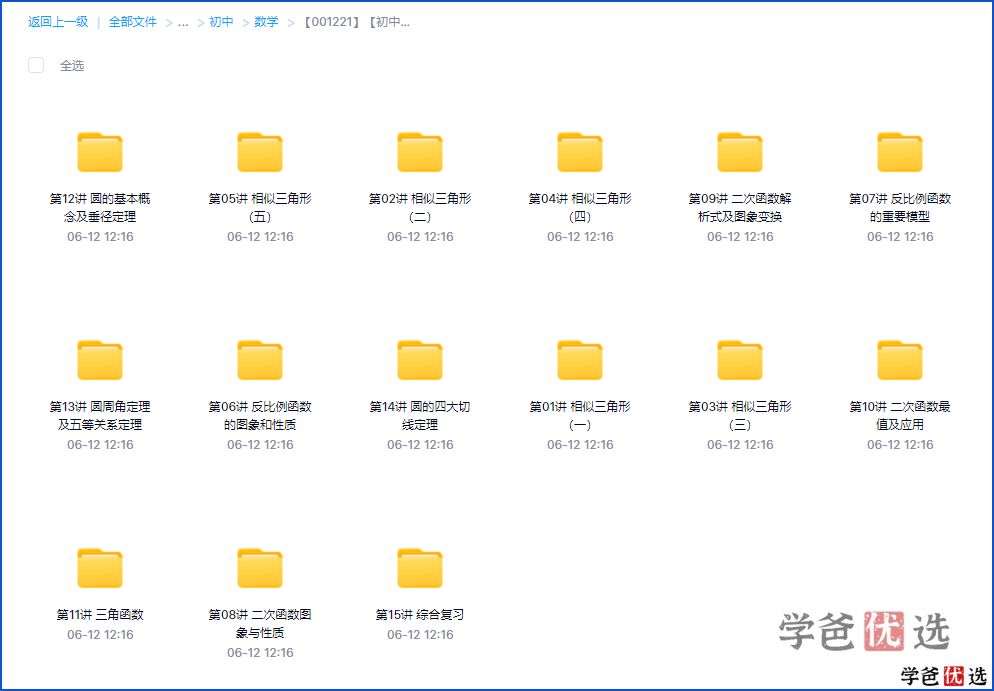Image resolution: width=994 pixels, height=691 pixels.
Task: Select the name 第06讲 反比例函数的图象和性质
Action: point(260,415)
